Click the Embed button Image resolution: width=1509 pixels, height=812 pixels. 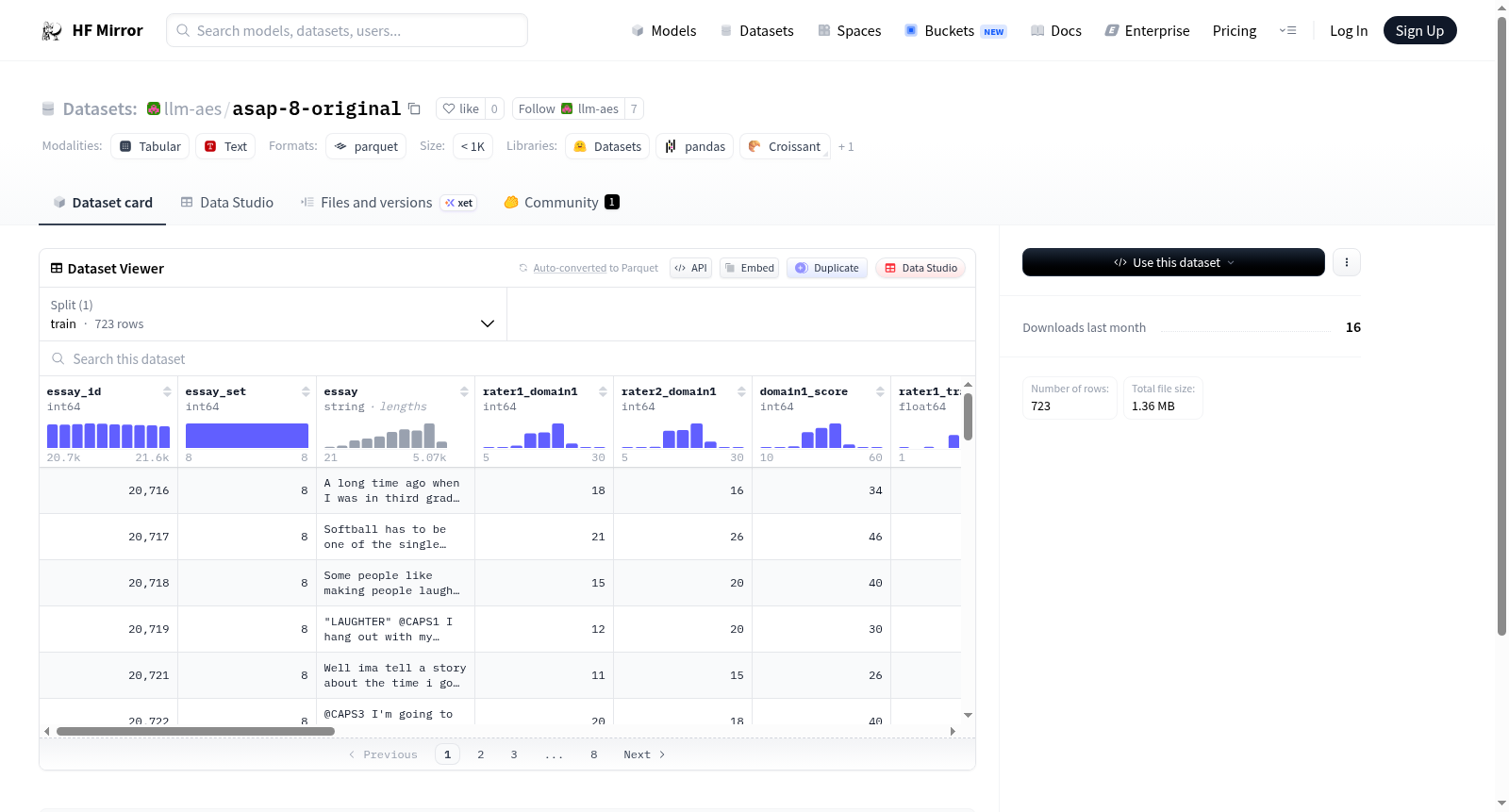click(x=749, y=268)
